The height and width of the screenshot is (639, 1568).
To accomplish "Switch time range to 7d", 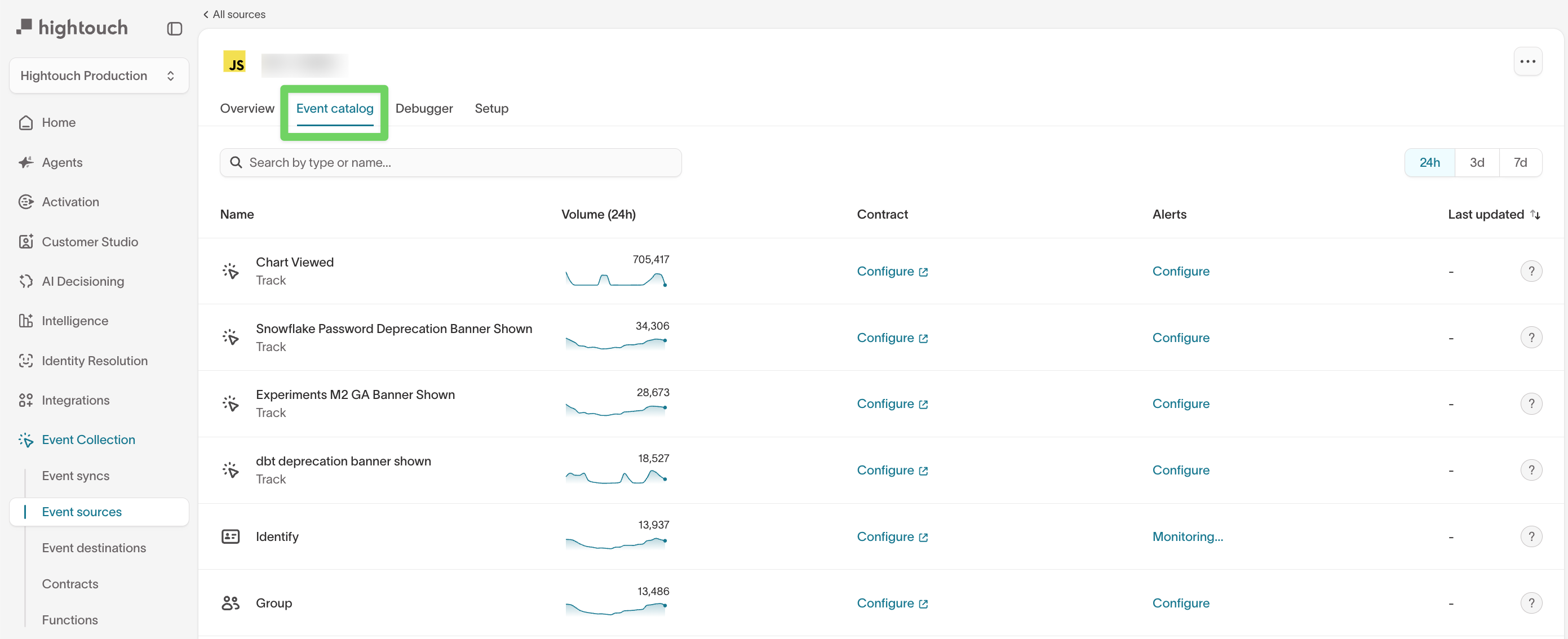I will pos(1520,162).
